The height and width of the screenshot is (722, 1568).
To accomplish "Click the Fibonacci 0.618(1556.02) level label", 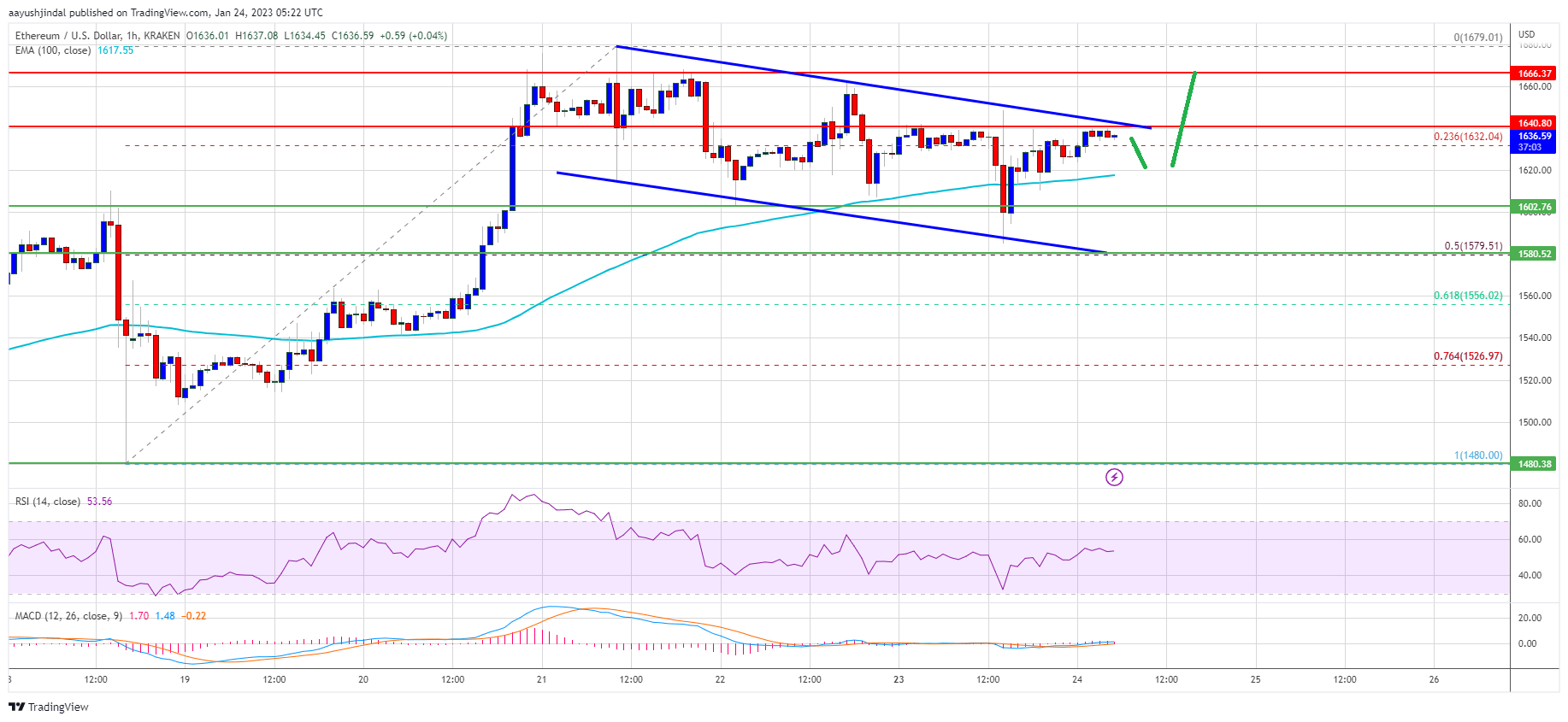I will click(x=1468, y=296).
